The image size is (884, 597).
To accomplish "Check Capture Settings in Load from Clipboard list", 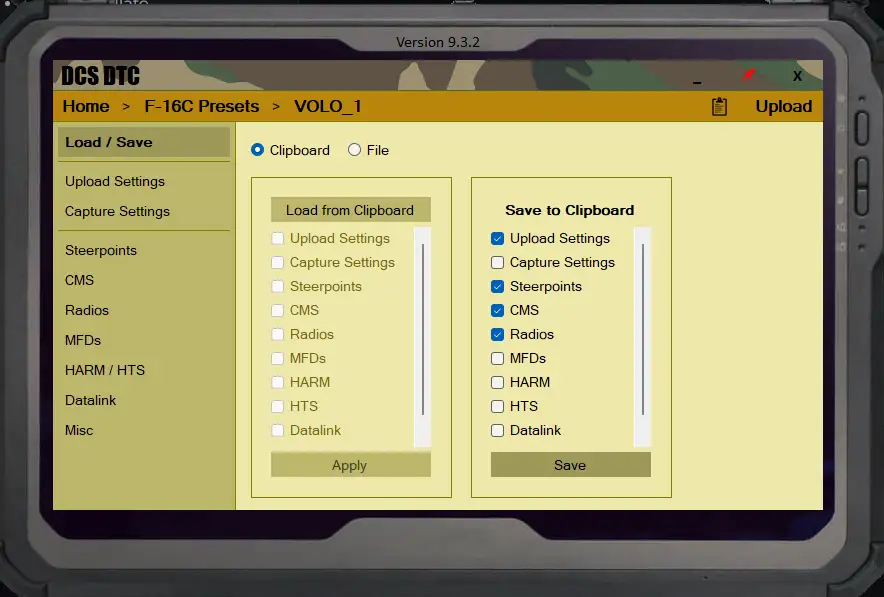I will tap(277, 262).
